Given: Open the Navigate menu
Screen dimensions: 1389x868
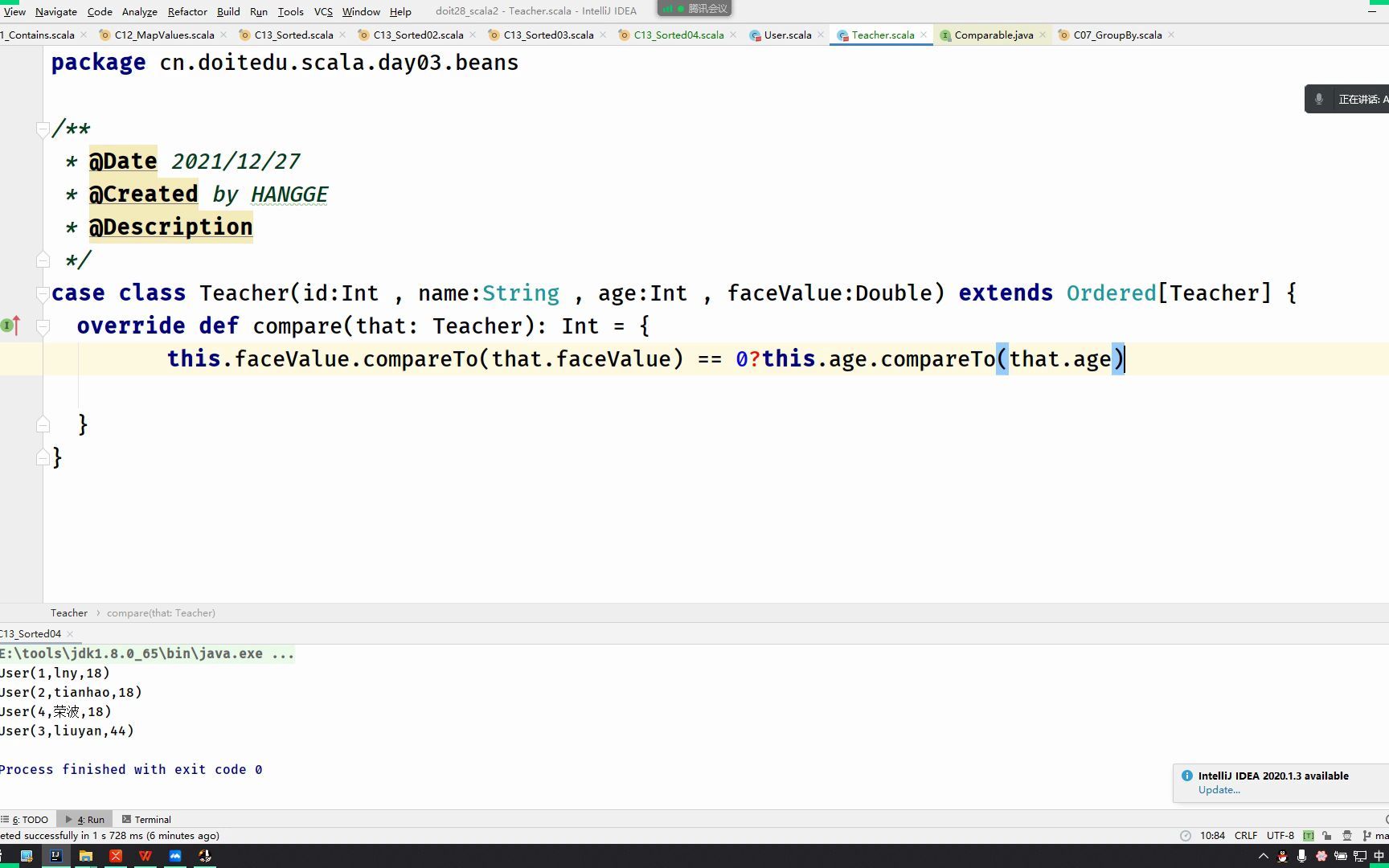Looking at the screenshot, I should pos(56,11).
